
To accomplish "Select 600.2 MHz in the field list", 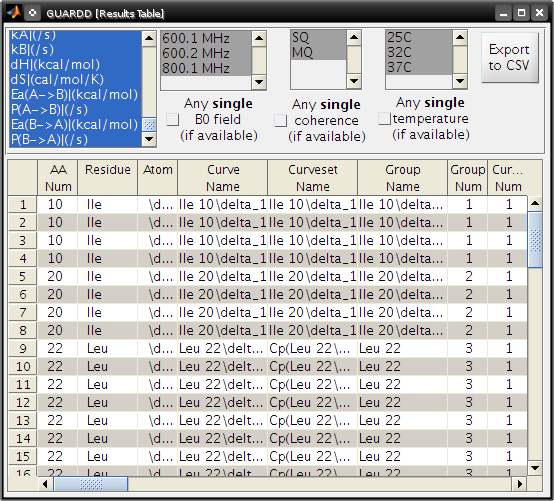I will pyautogui.click(x=206, y=53).
